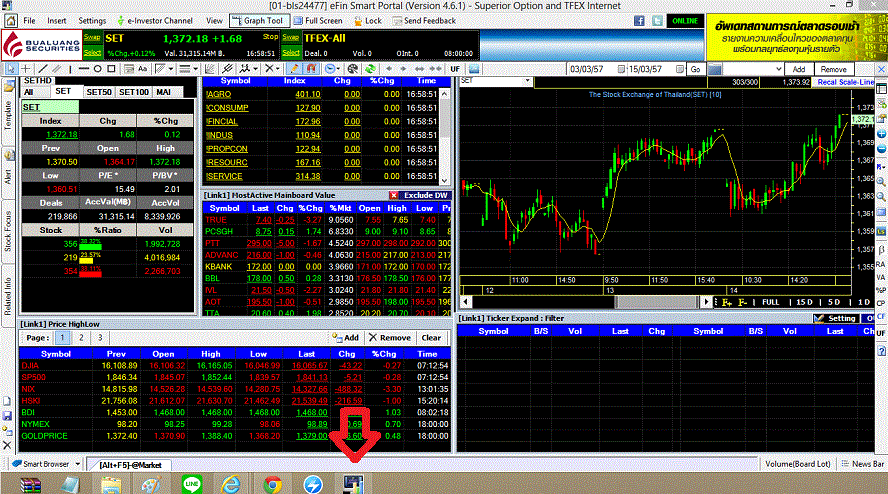Toggle Full Screen mode
This screenshot has height=494, width=888.
318,21
